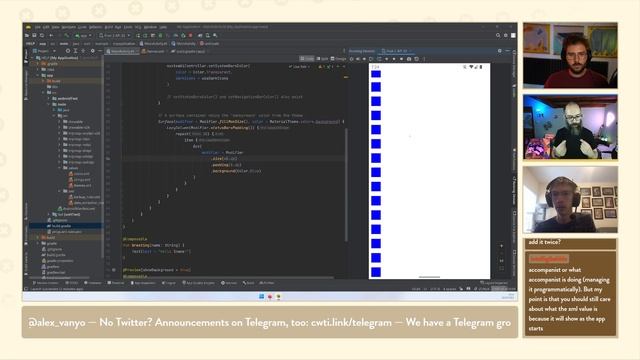
Task: Switch editor to Code view
Action: tap(307, 59)
